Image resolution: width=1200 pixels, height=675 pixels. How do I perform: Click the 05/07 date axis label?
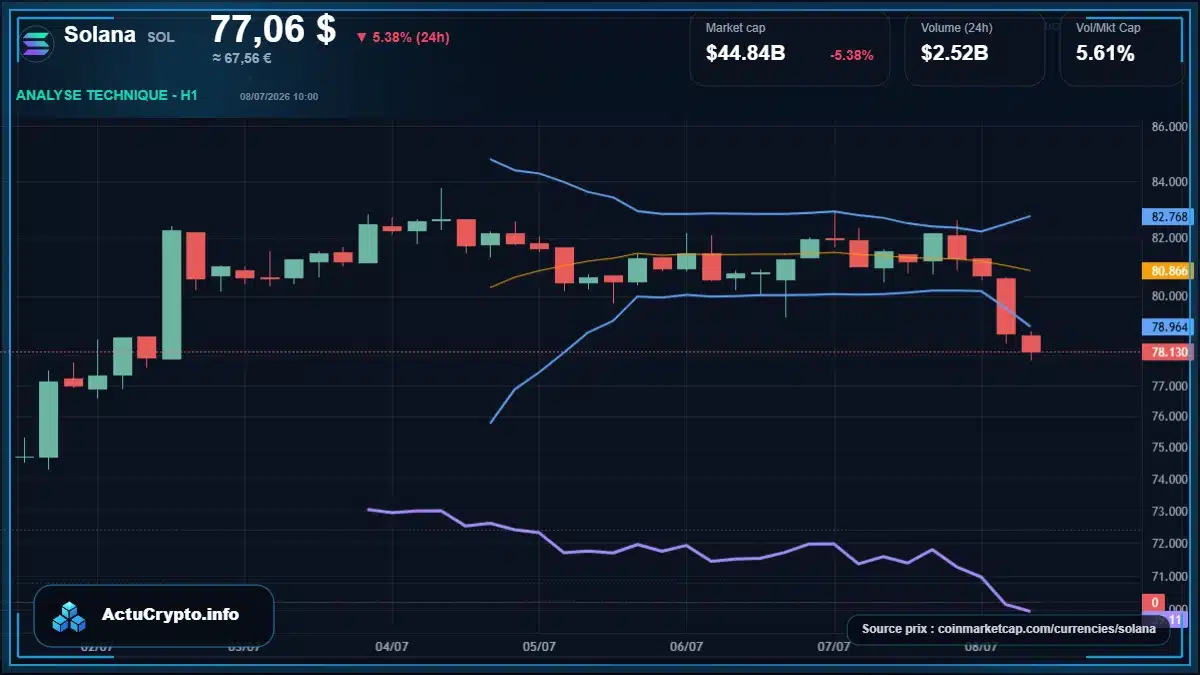539,647
